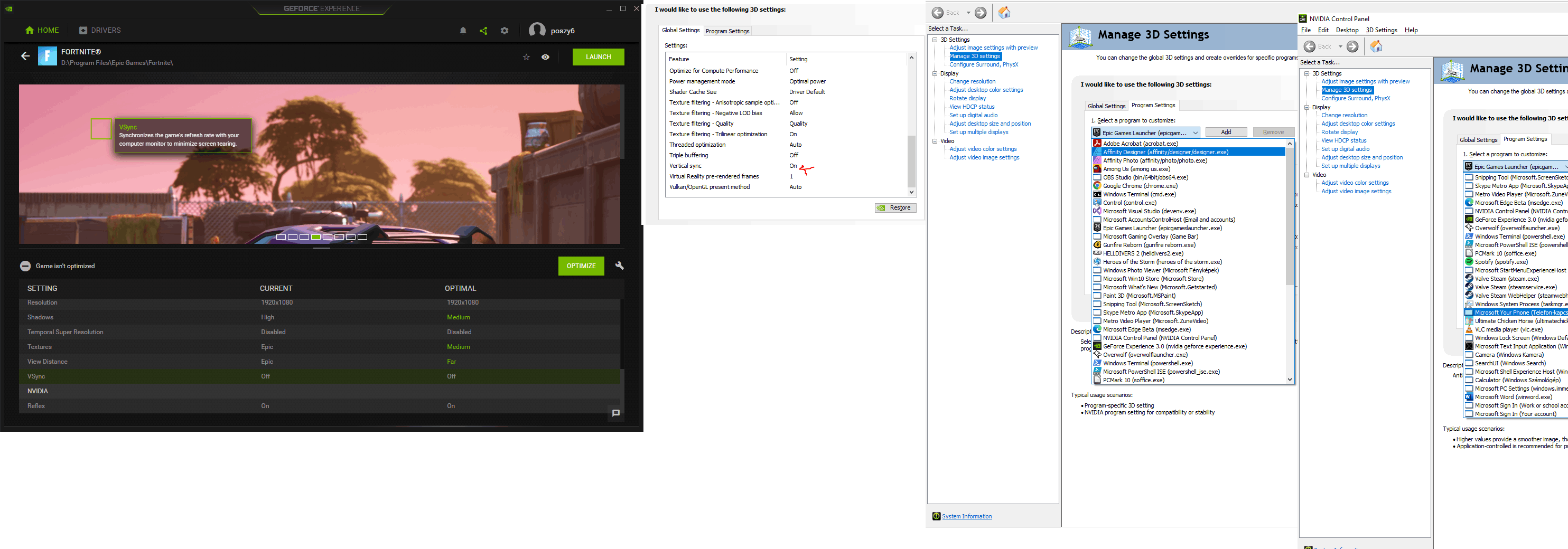Open GeForce Experience settings gear
The image size is (1568, 549).
[x=505, y=31]
